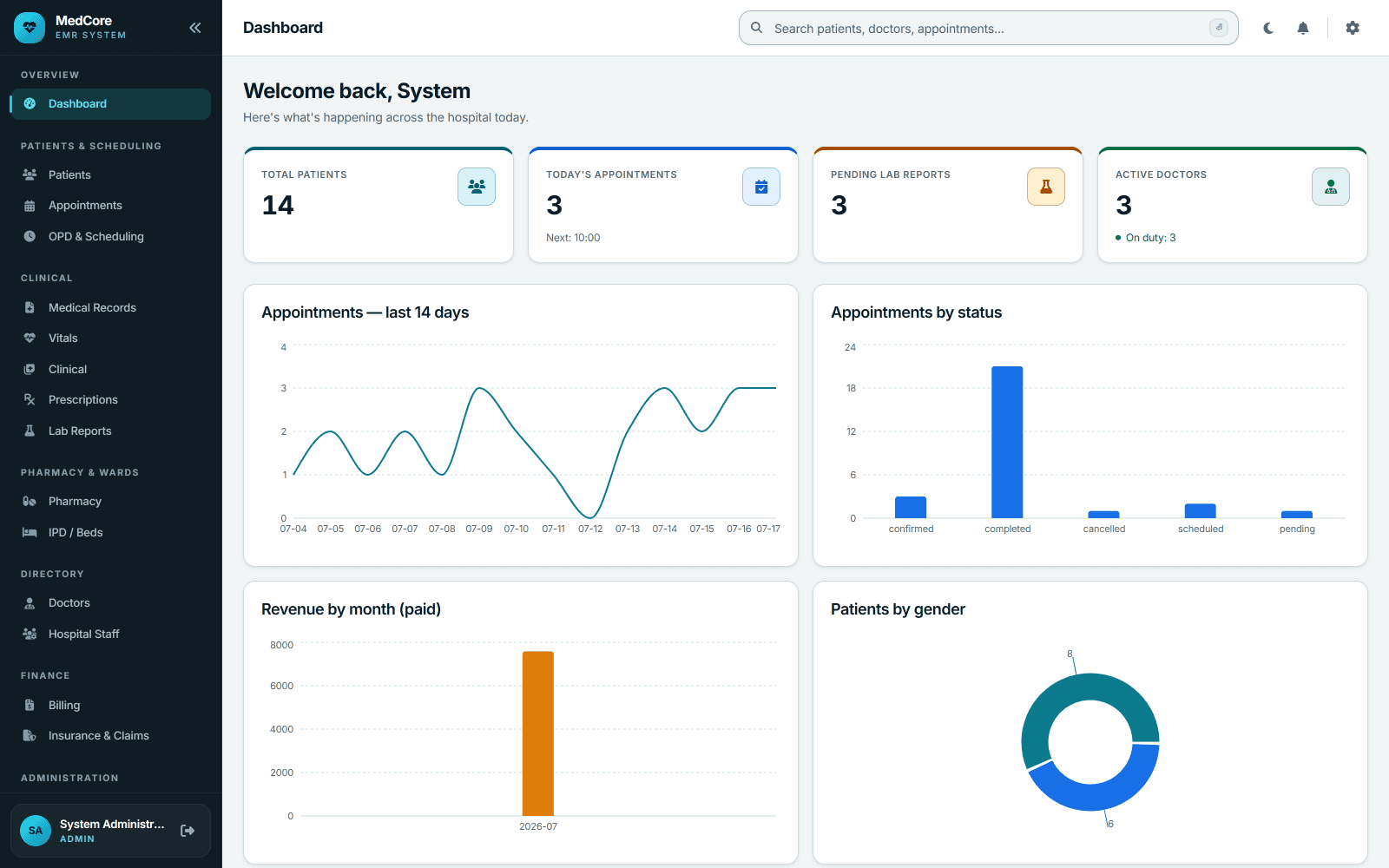Screen dimensions: 1389x868
Task: Click the Today's Appointments calendar-check icon
Action: click(x=761, y=187)
